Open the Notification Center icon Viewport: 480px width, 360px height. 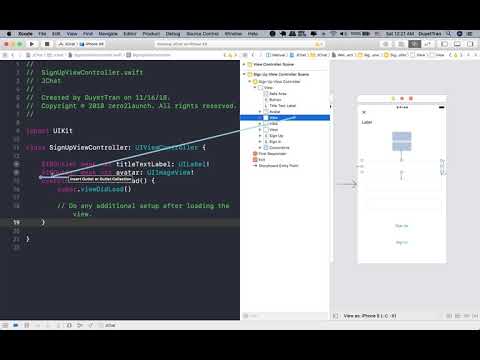470,34
